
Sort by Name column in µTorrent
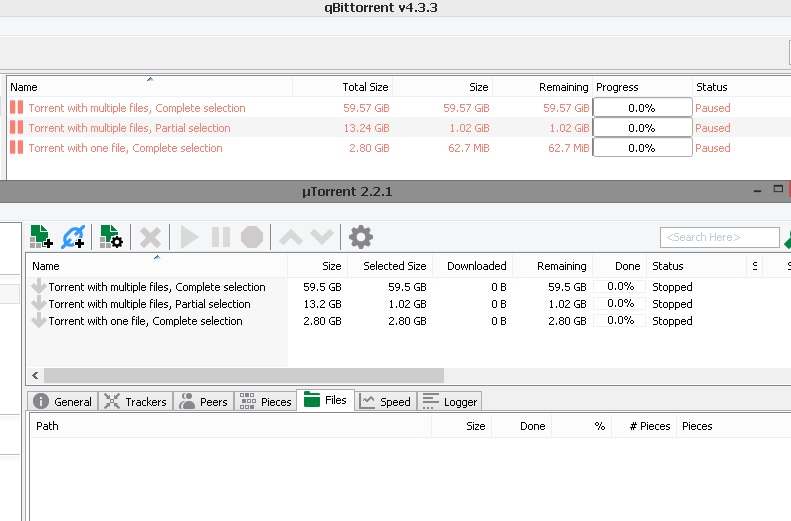[x=157, y=266]
